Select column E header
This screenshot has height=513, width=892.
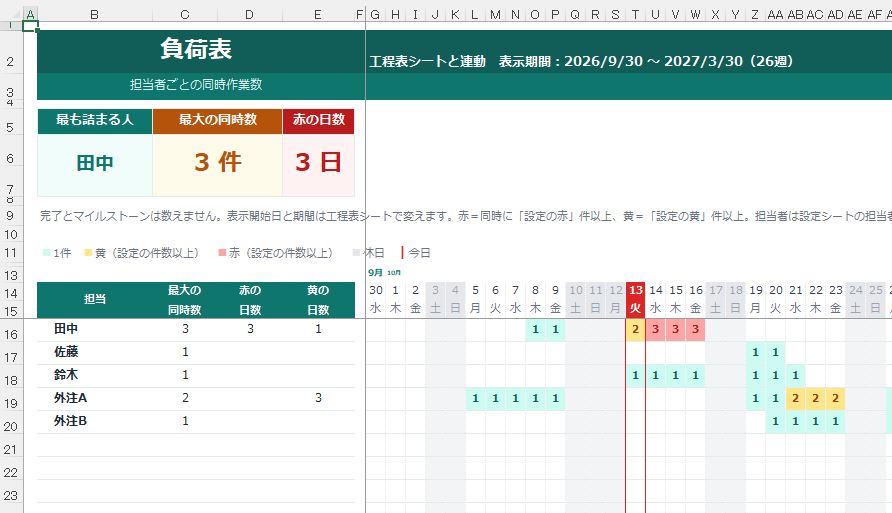[318, 15]
